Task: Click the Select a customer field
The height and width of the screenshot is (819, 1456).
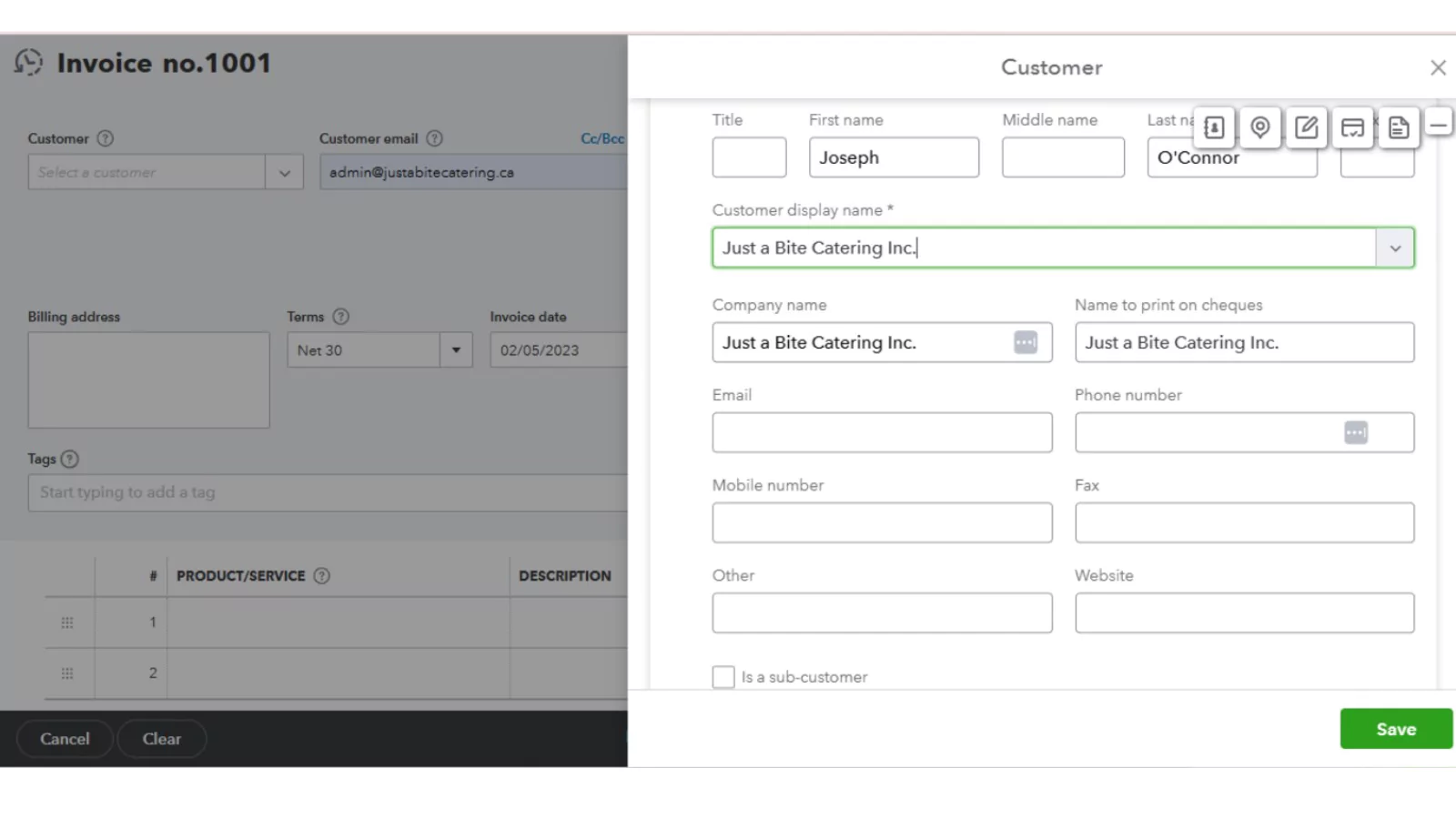Action: 147,172
